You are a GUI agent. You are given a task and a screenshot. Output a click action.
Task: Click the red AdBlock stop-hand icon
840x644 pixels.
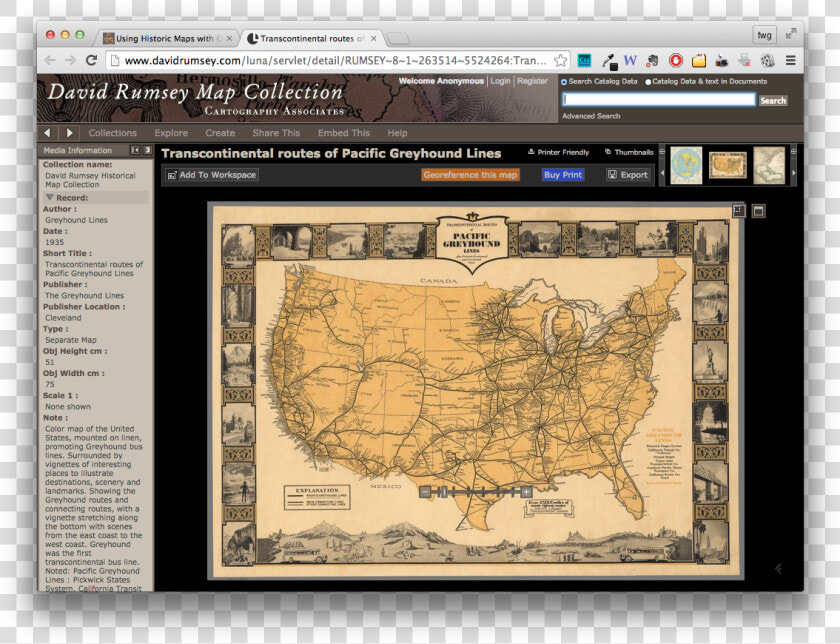coord(676,61)
